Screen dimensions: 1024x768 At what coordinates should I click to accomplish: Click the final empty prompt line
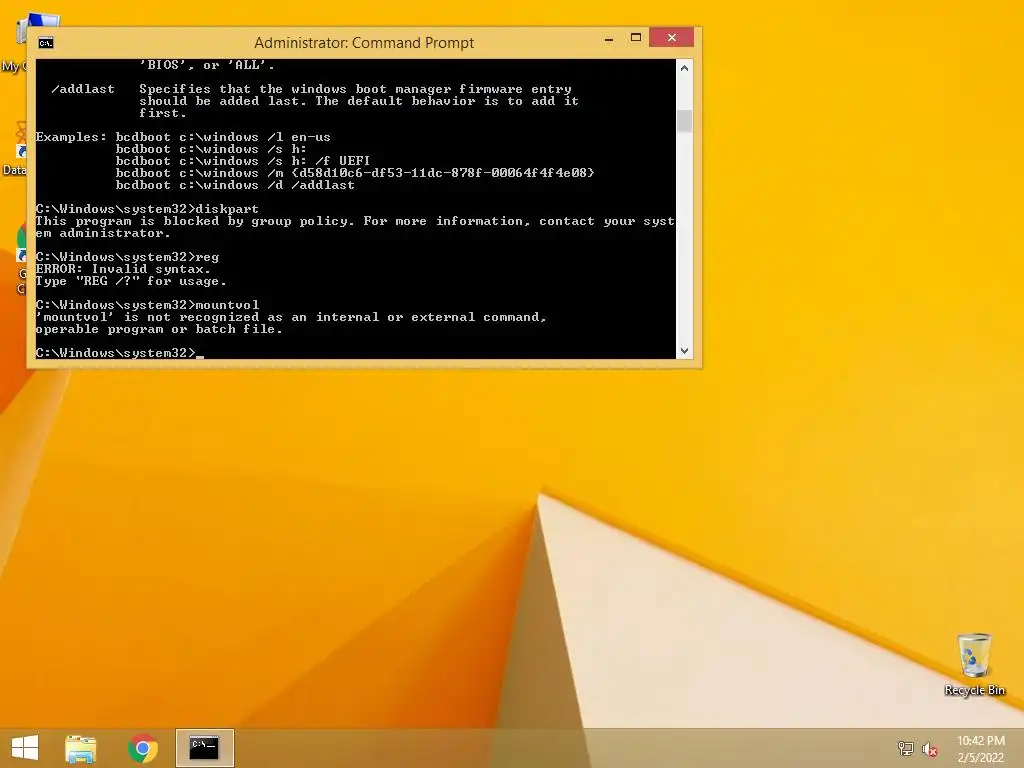pos(120,353)
